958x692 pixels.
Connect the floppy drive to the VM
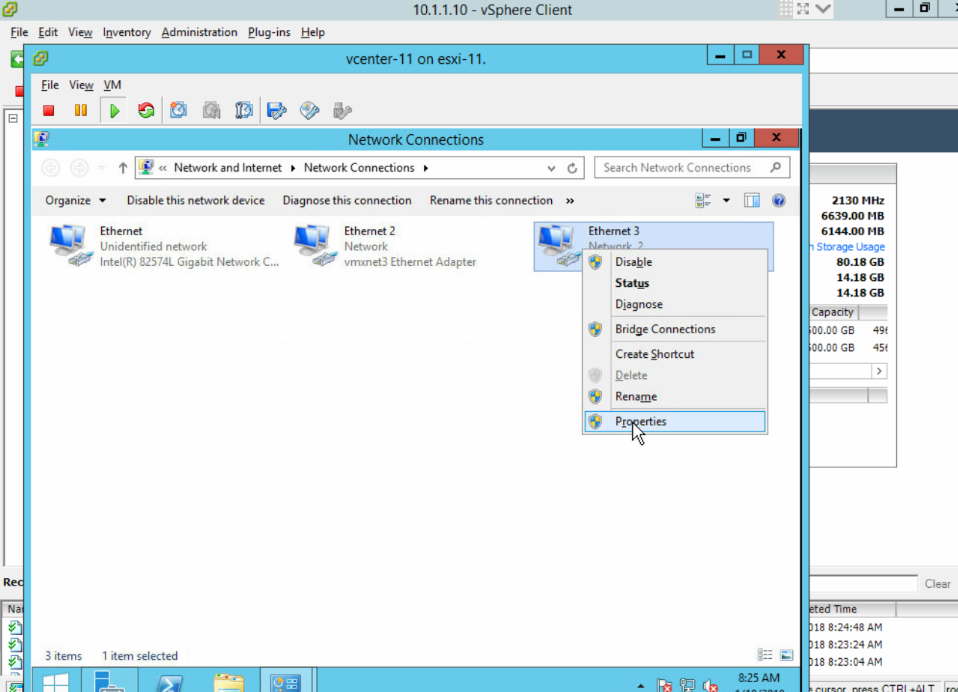point(276,110)
